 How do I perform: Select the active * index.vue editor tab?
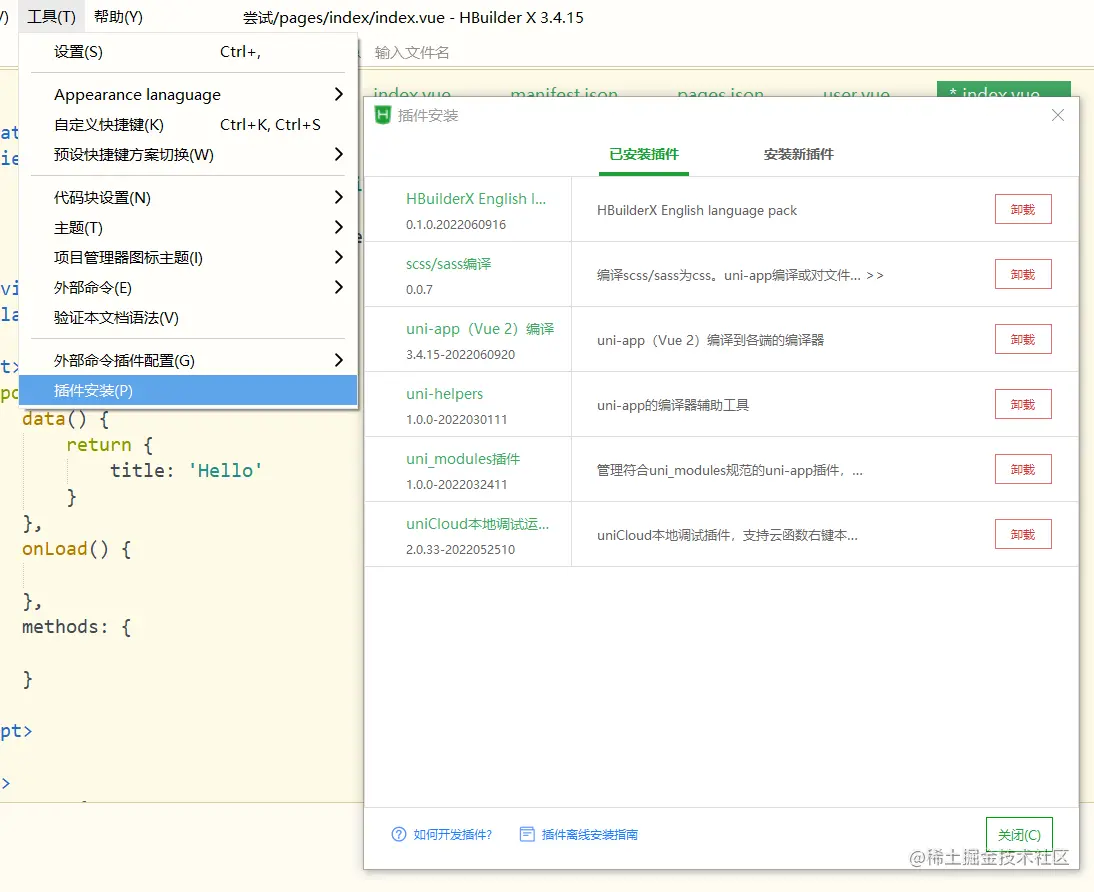point(1003,91)
